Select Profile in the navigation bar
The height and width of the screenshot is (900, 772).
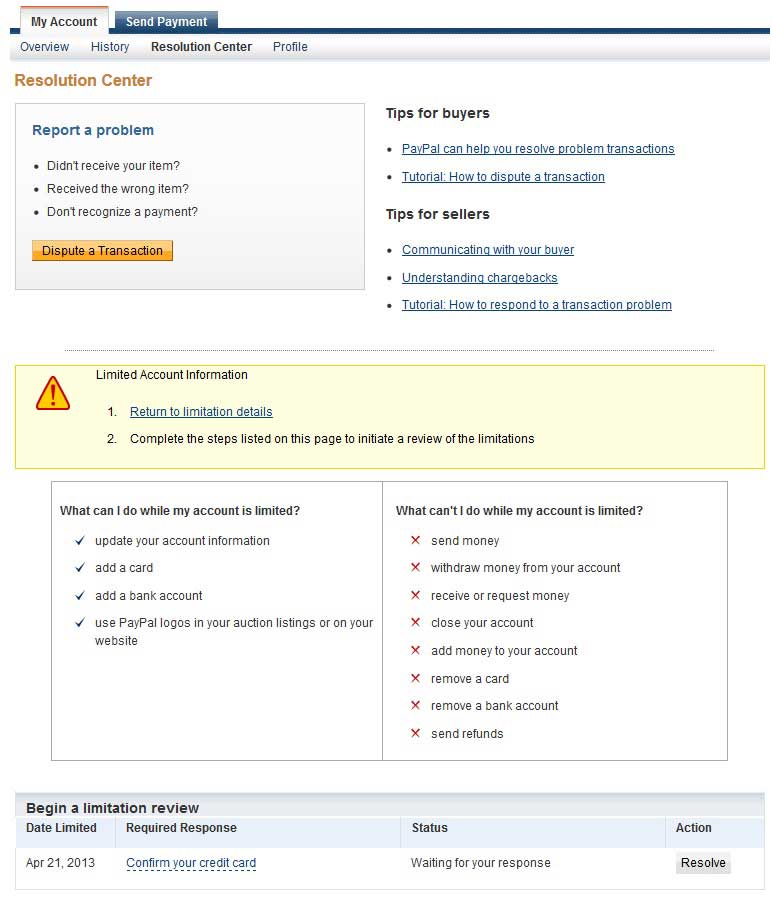tap(290, 47)
